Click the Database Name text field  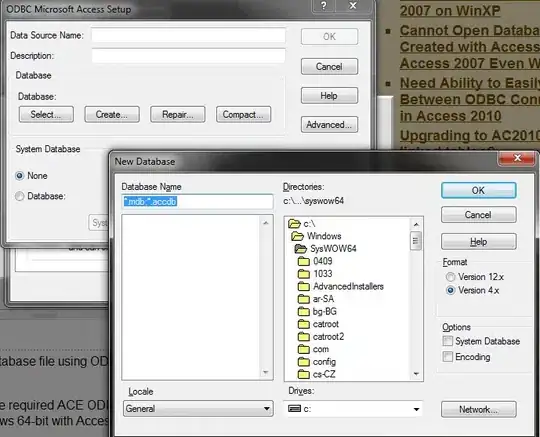197,202
